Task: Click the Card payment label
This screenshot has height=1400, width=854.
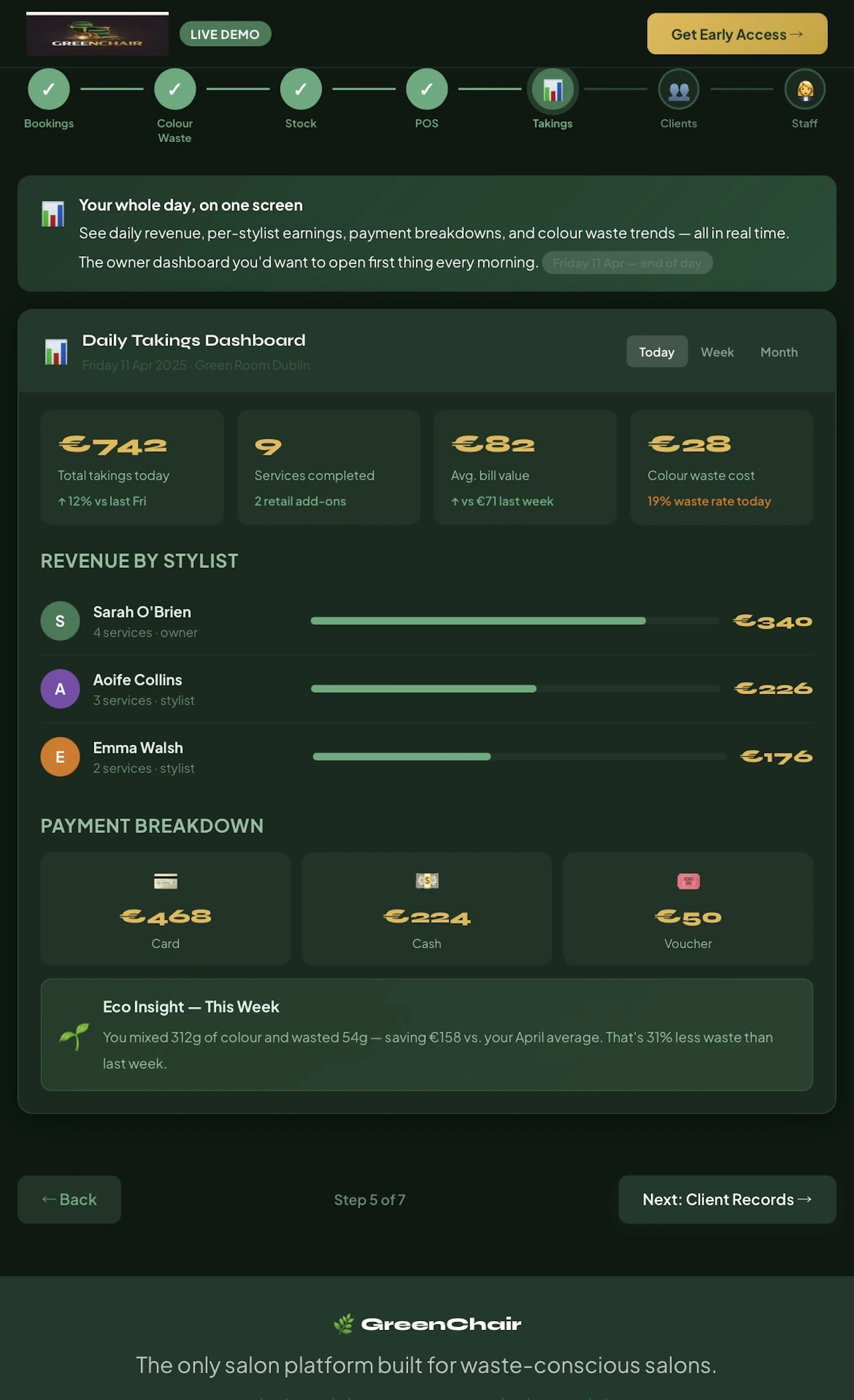Action: pyautogui.click(x=166, y=944)
